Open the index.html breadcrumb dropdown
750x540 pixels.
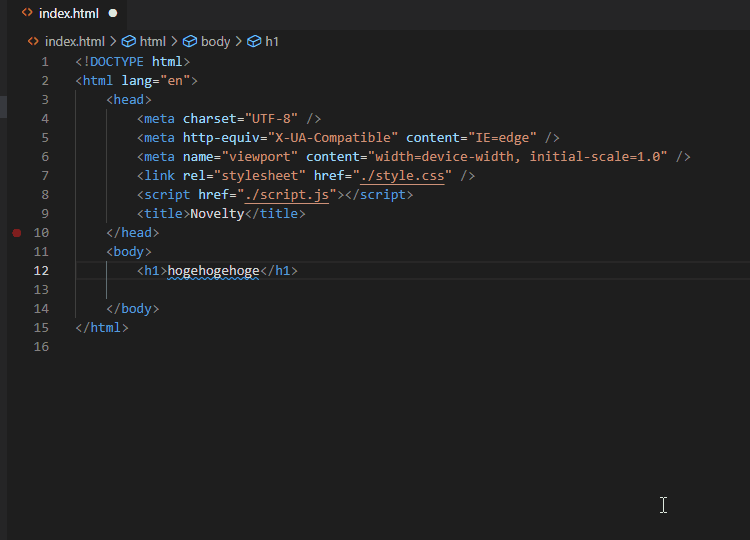(x=74, y=41)
